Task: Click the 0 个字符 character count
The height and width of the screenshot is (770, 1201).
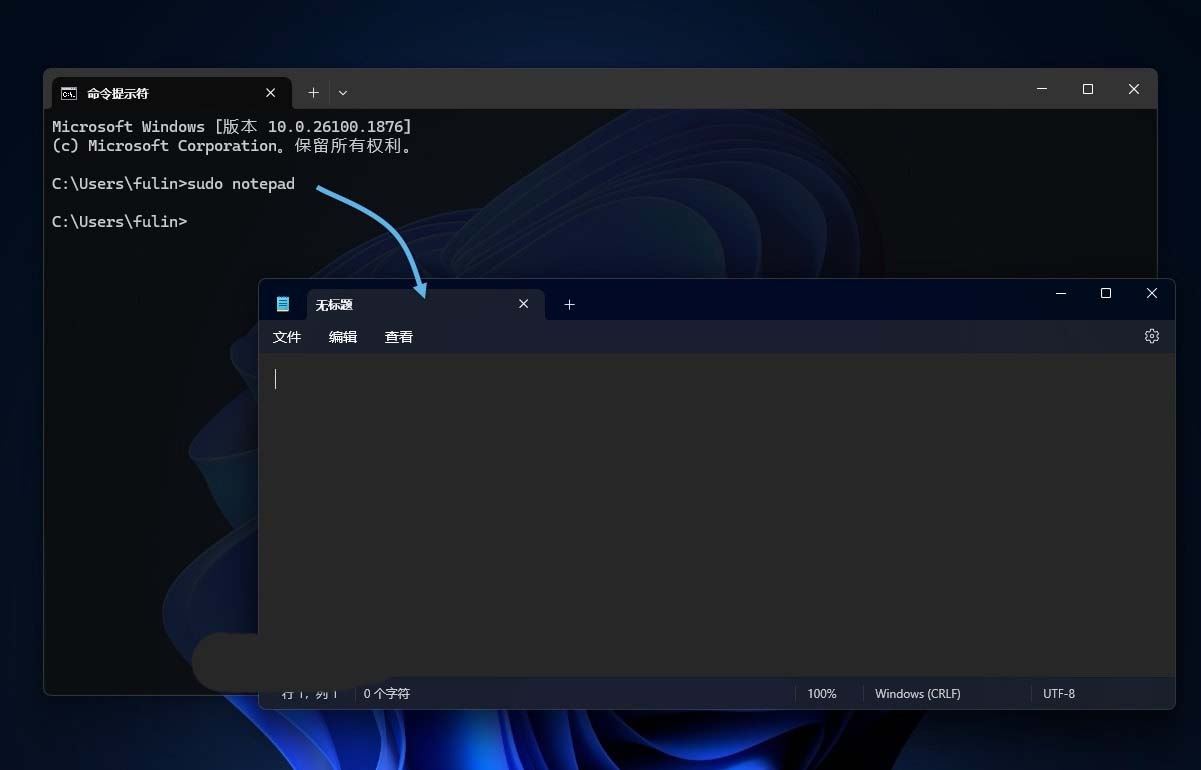Action: point(387,693)
